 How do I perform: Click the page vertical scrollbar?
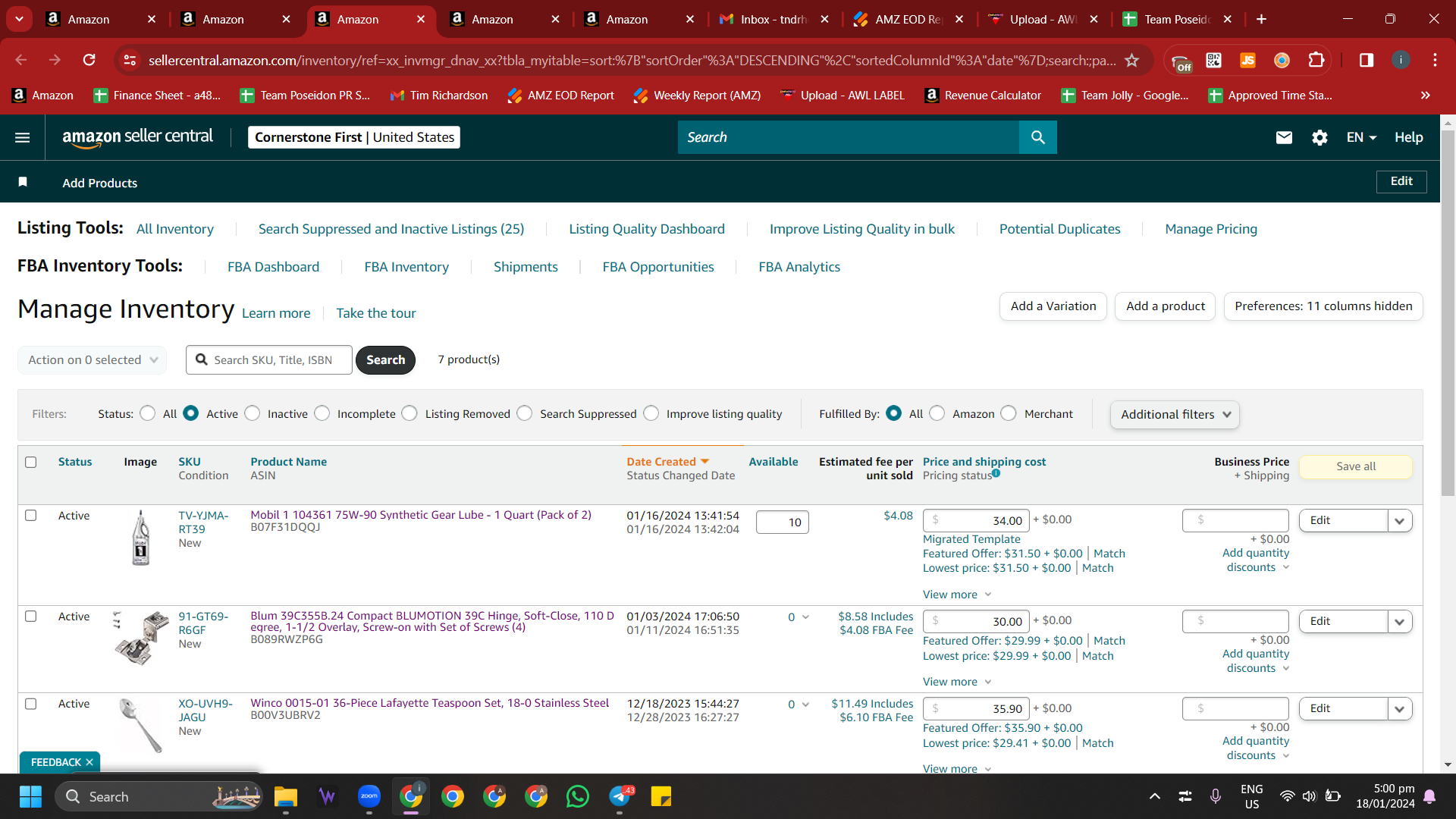click(1448, 312)
